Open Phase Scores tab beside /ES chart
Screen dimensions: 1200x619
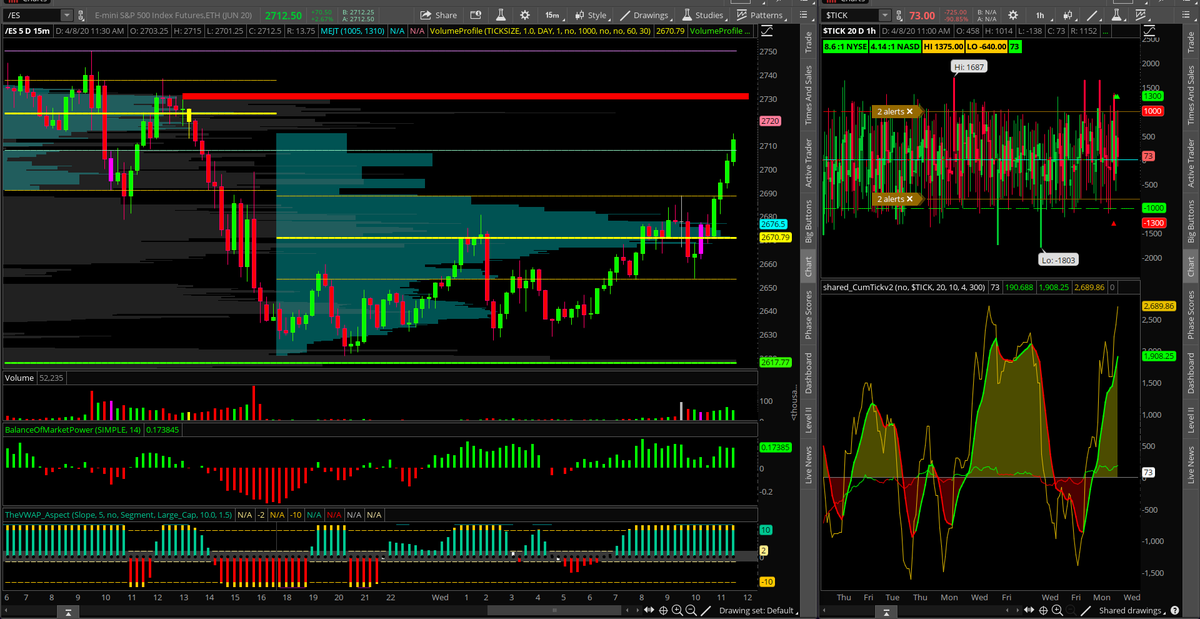click(808, 315)
